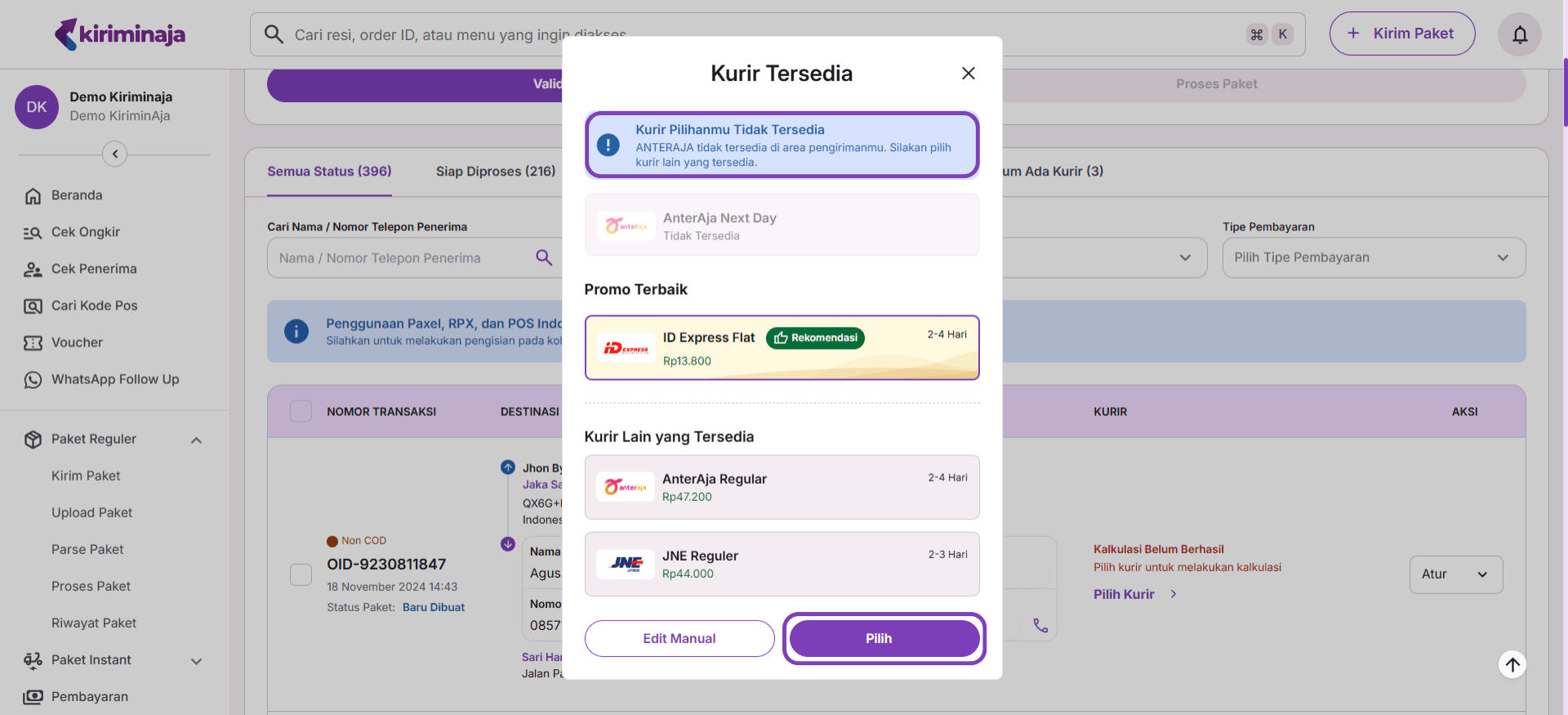Expand the Paket Instant menu
This screenshot has height=715, width=1568.
point(196,660)
